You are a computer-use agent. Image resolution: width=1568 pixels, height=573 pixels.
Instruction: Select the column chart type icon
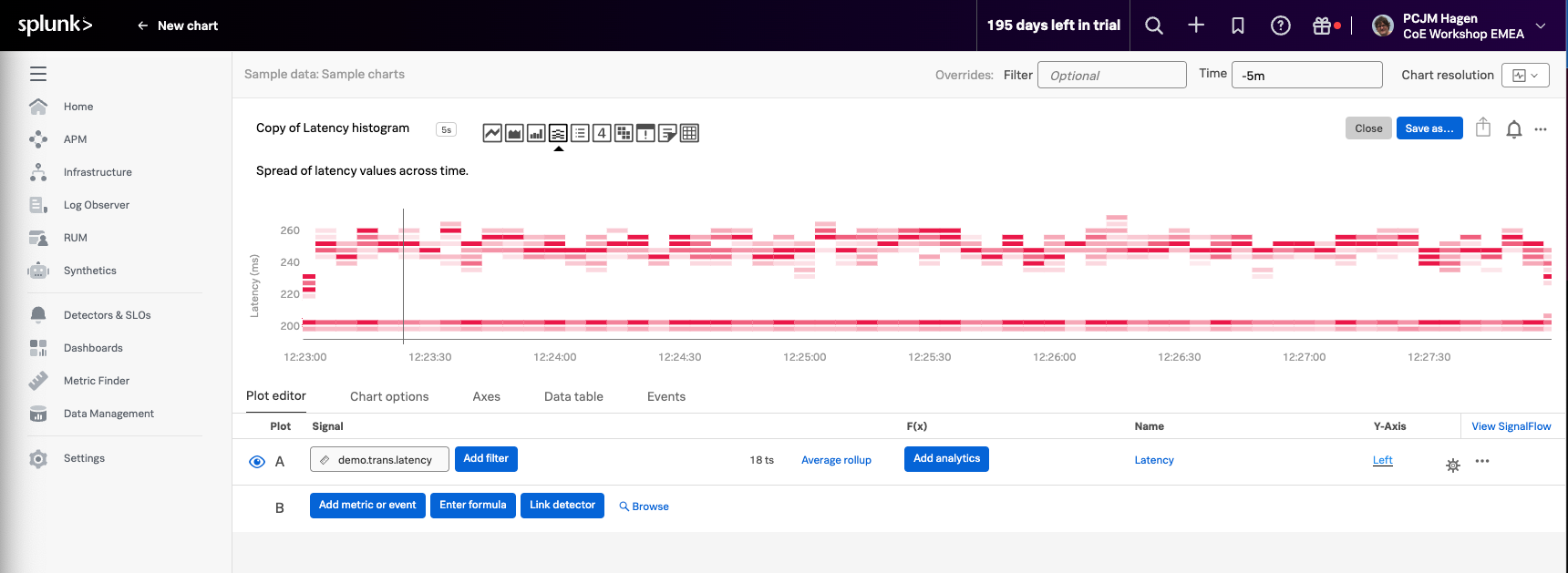(536, 133)
